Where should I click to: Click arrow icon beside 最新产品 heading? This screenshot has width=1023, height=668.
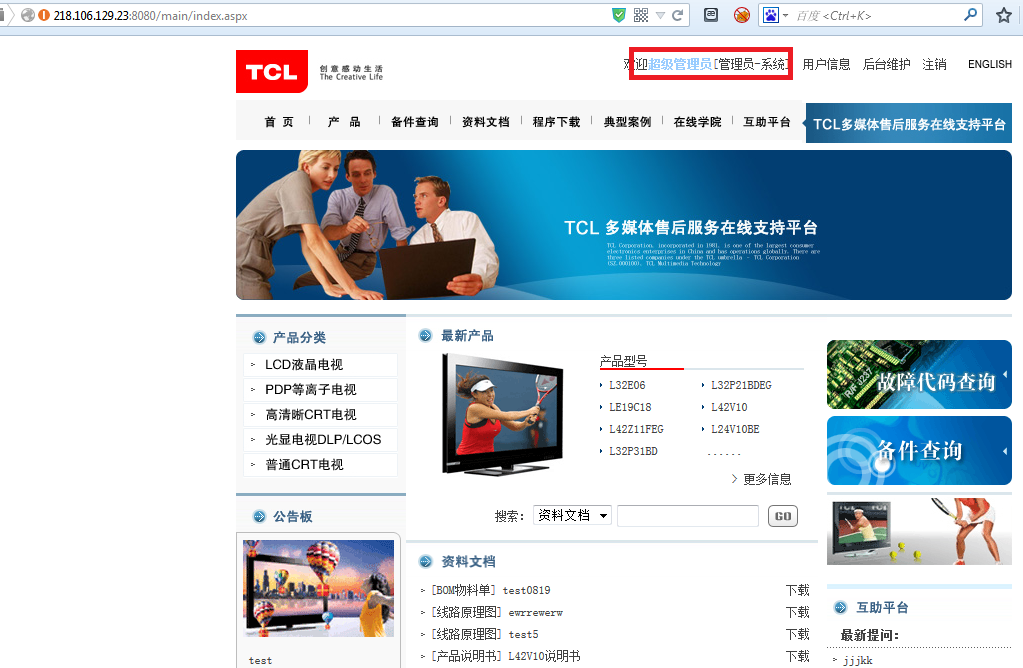coord(425,335)
